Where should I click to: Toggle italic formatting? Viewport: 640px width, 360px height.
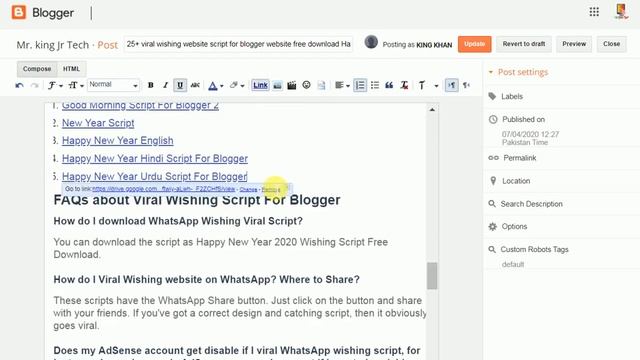tap(165, 85)
